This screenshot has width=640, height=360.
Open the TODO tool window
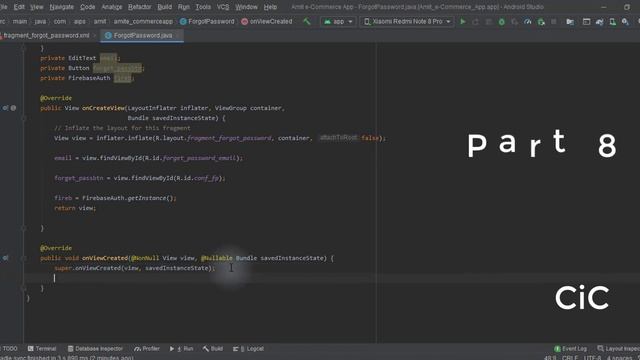coord(9,349)
